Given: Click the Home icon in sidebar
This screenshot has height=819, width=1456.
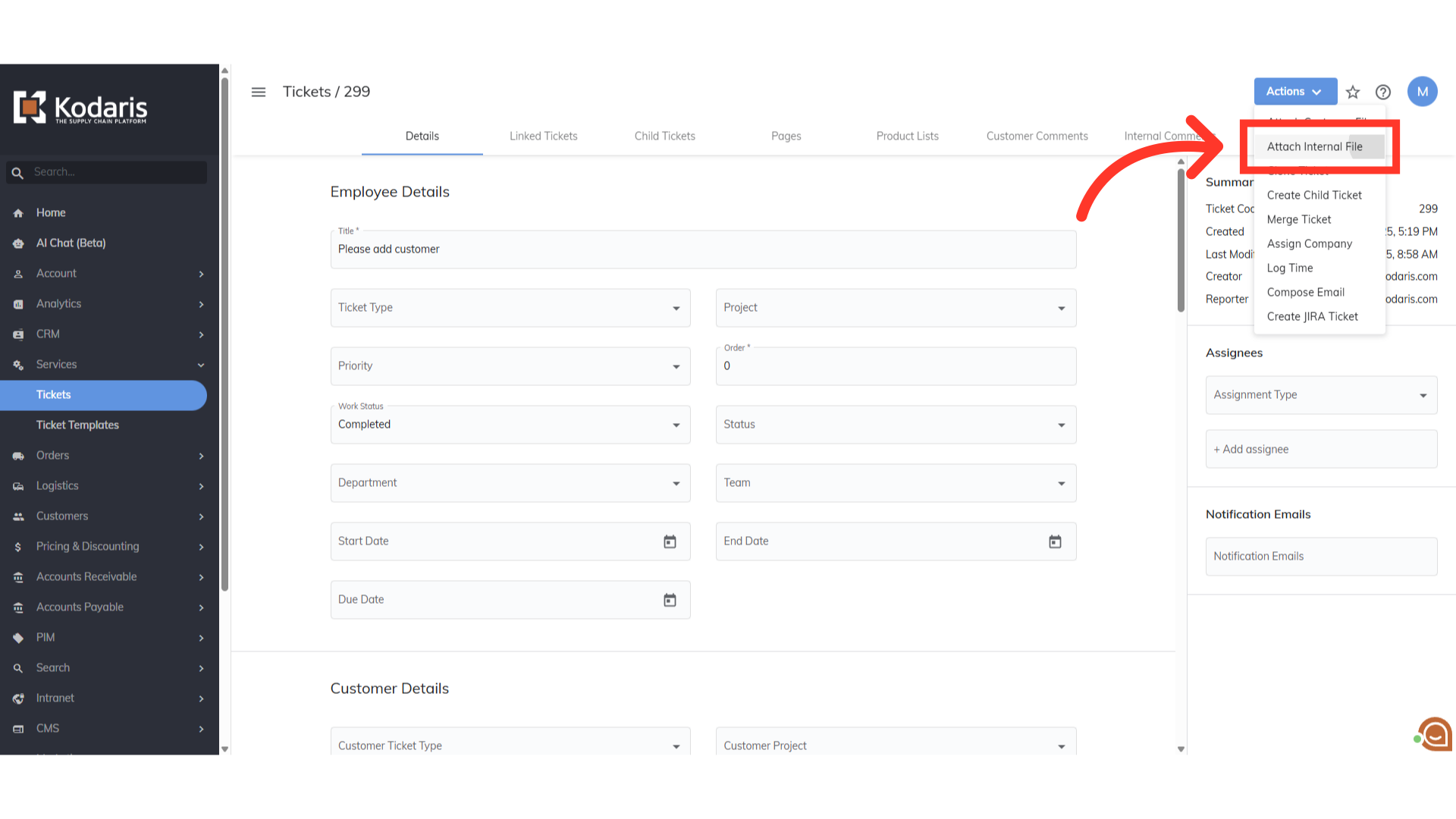Looking at the screenshot, I should [18, 213].
